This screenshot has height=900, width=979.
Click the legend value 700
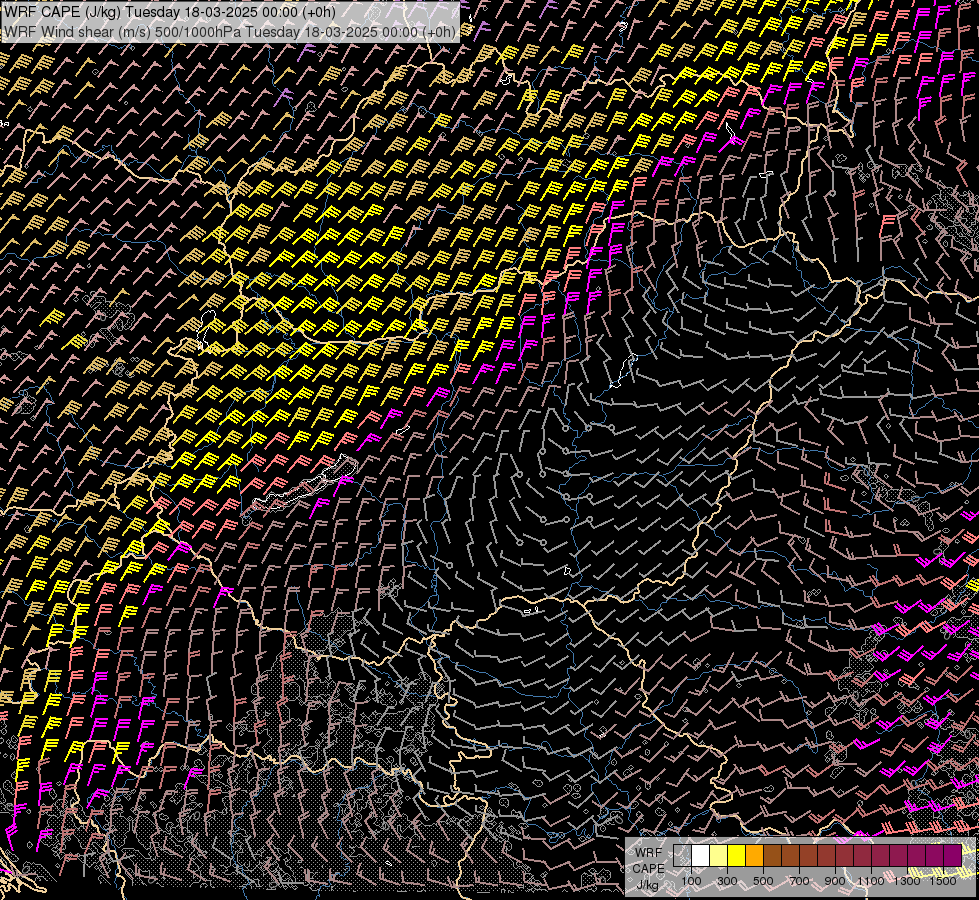tap(799, 881)
